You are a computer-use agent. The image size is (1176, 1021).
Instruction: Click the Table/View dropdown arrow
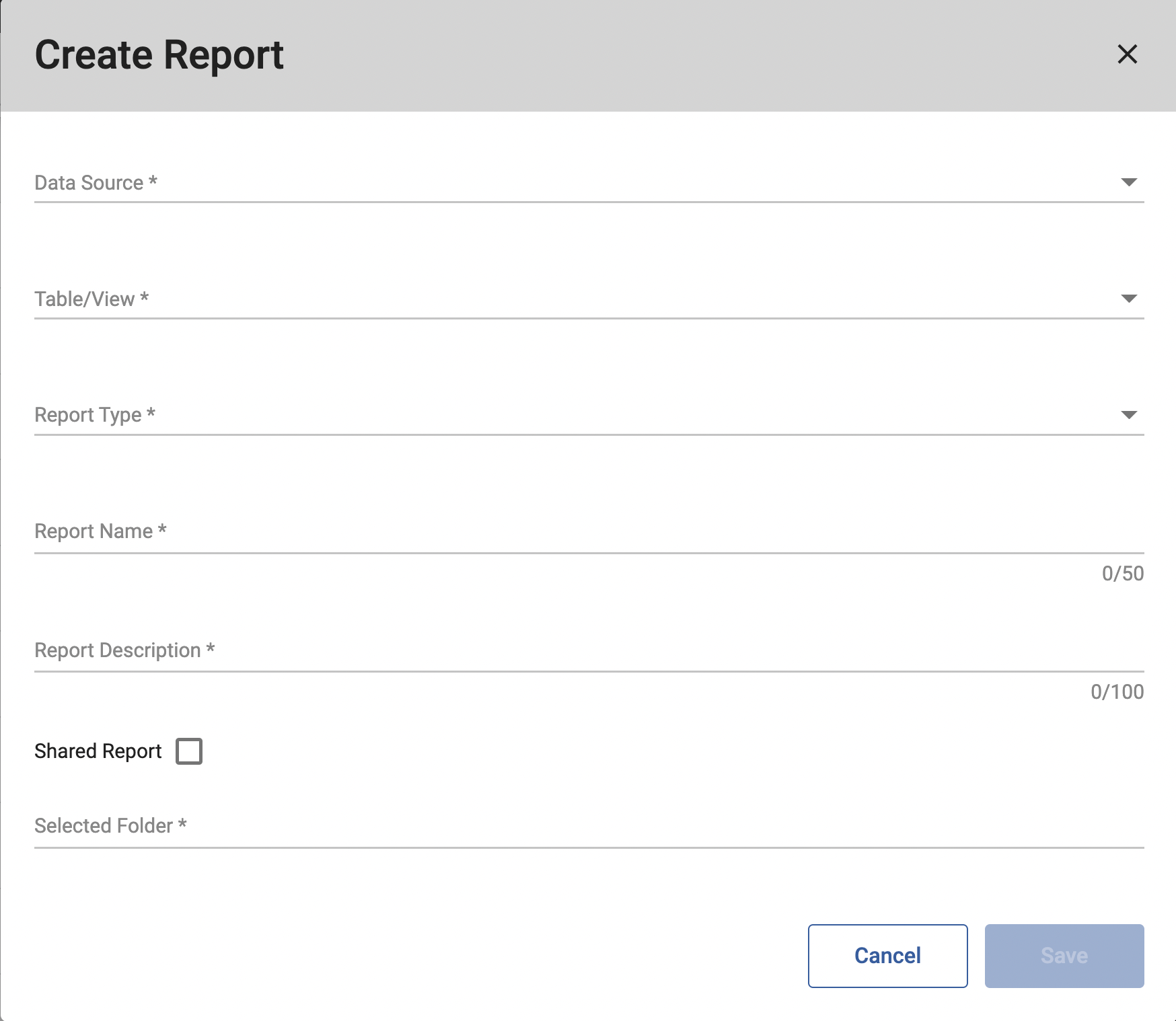coord(1129,298)
